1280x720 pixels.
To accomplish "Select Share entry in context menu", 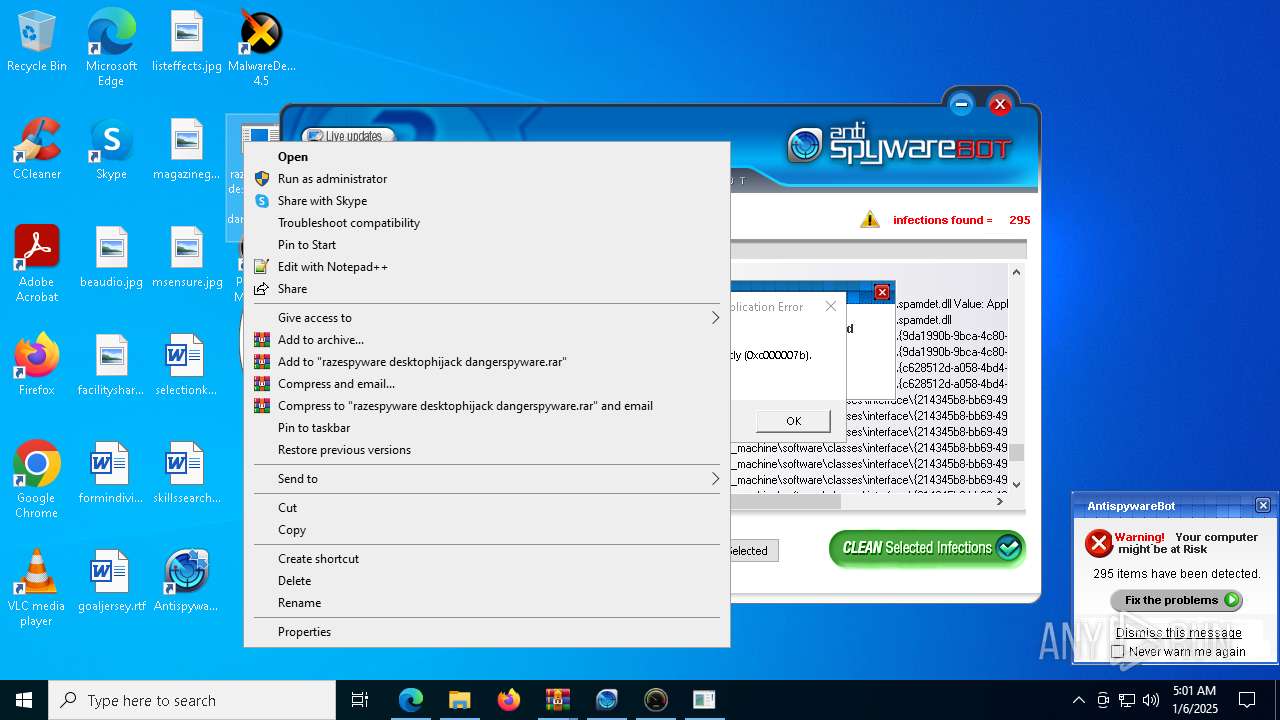I will [486, 289].
